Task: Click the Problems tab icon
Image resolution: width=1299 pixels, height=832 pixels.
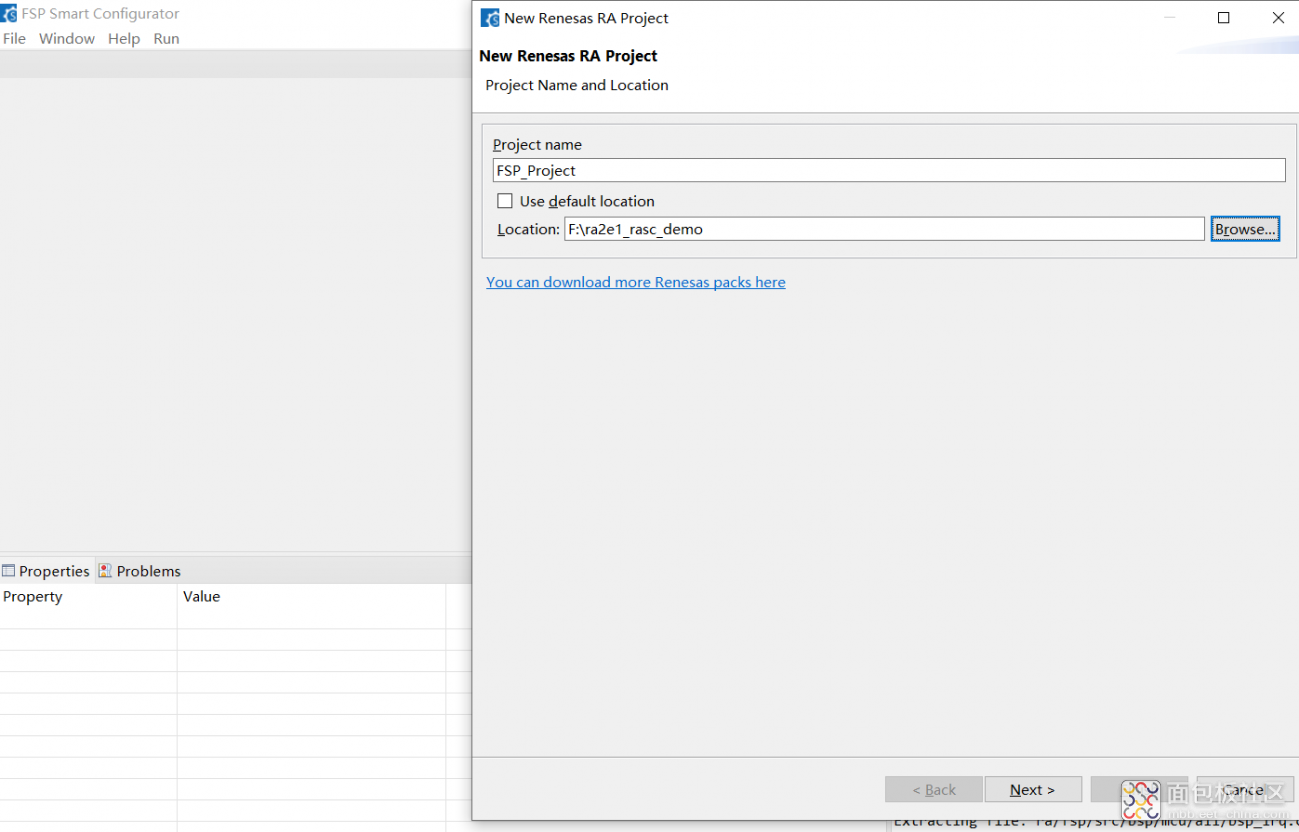Action: (105, 571)
